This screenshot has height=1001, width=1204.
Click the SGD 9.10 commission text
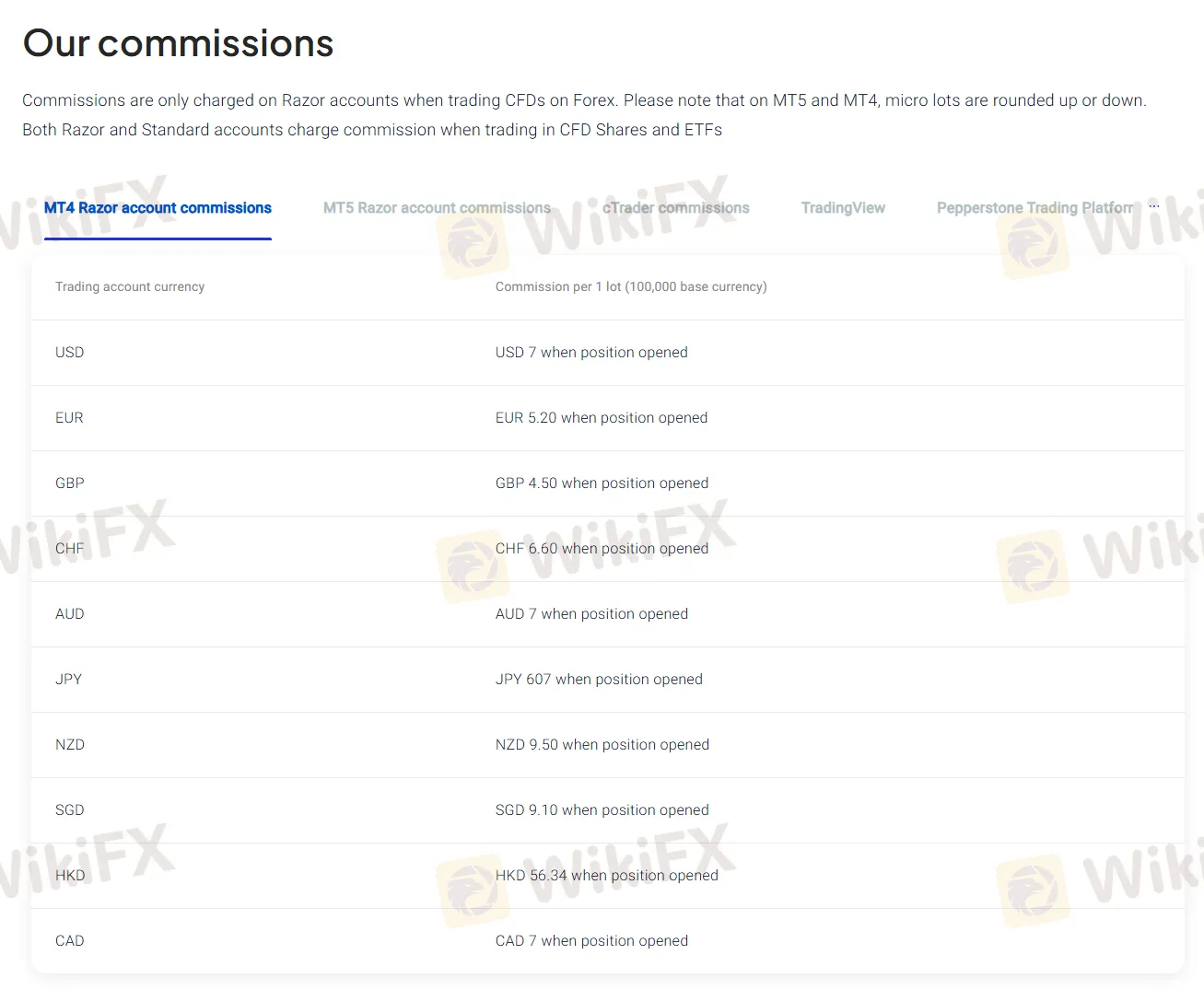tap(602, 810)
